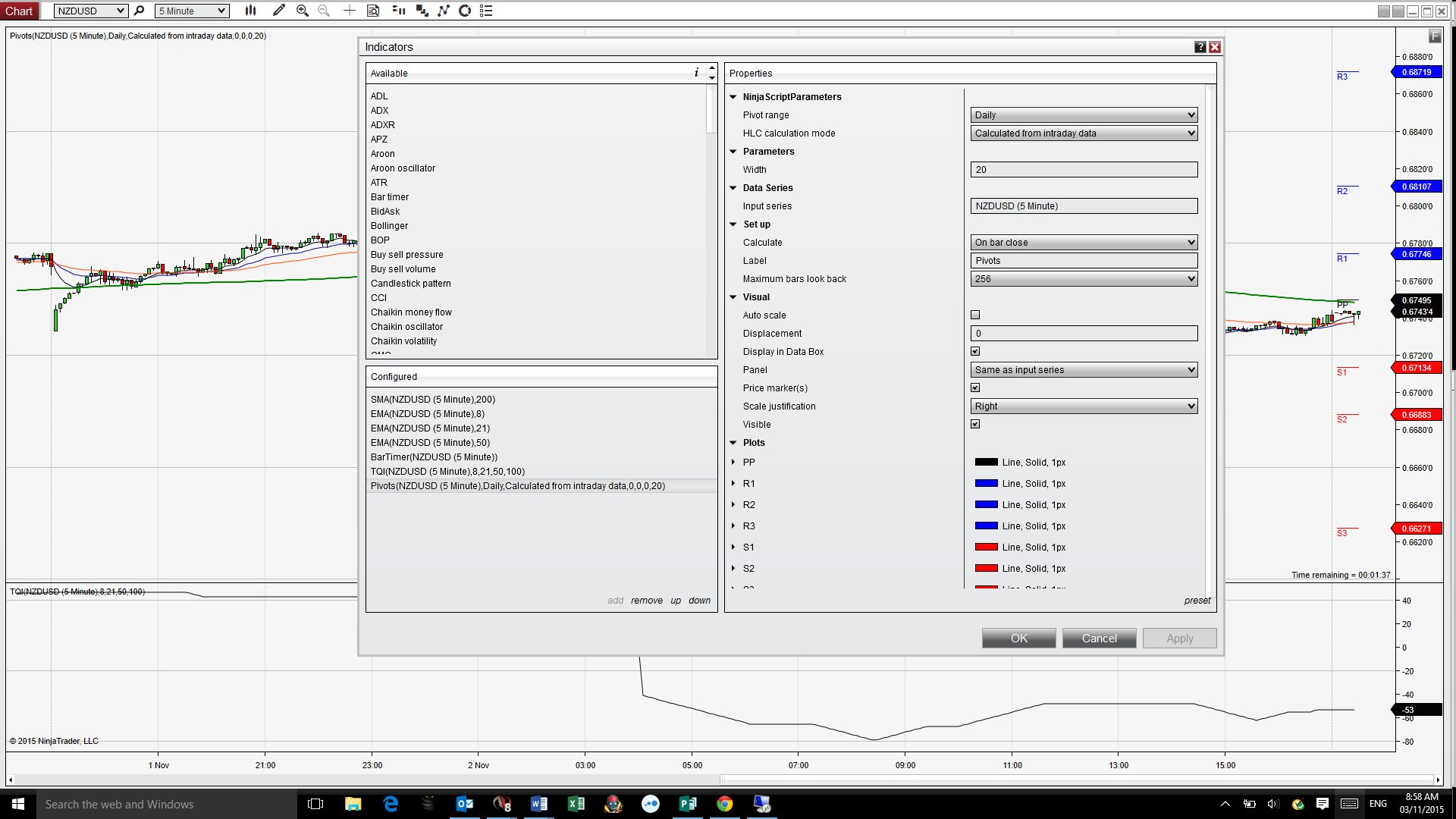Image resolution: width=1456 pixels, height=819 pixels.
Task: Open the Scale justification dropdown
Action: coord(1083,406)
